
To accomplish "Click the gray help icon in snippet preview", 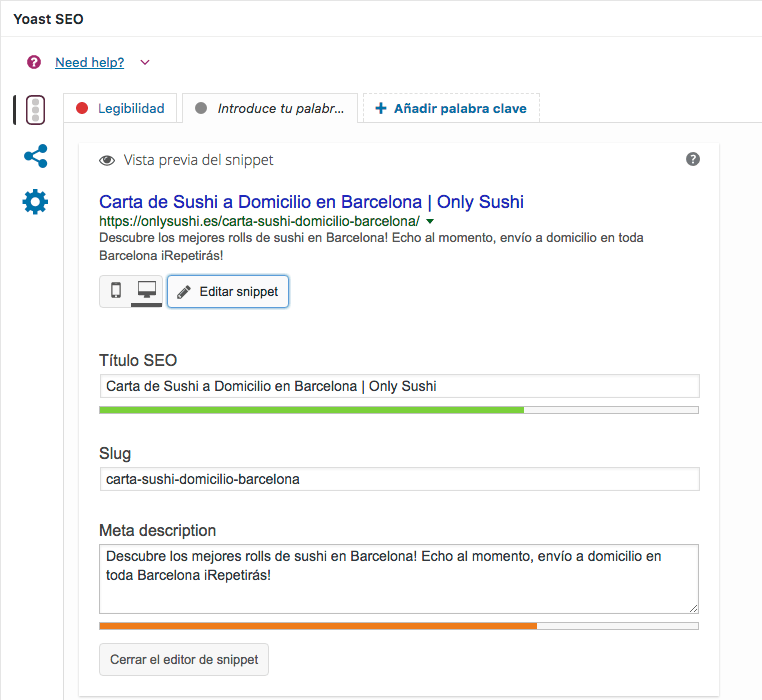I will 693,159.
